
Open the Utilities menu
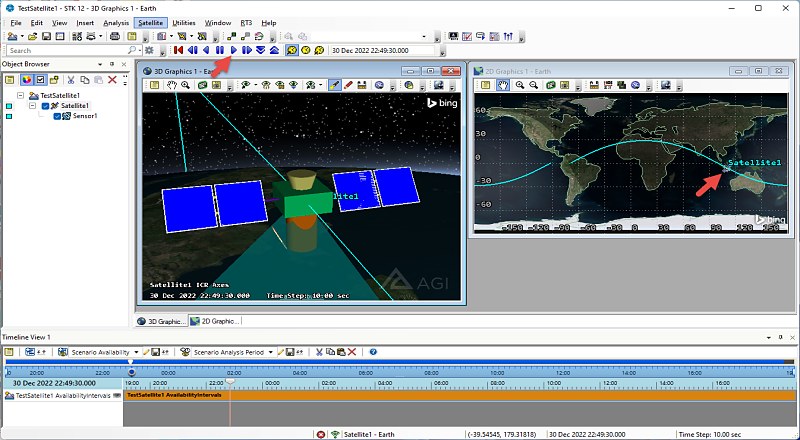[184, 23]
